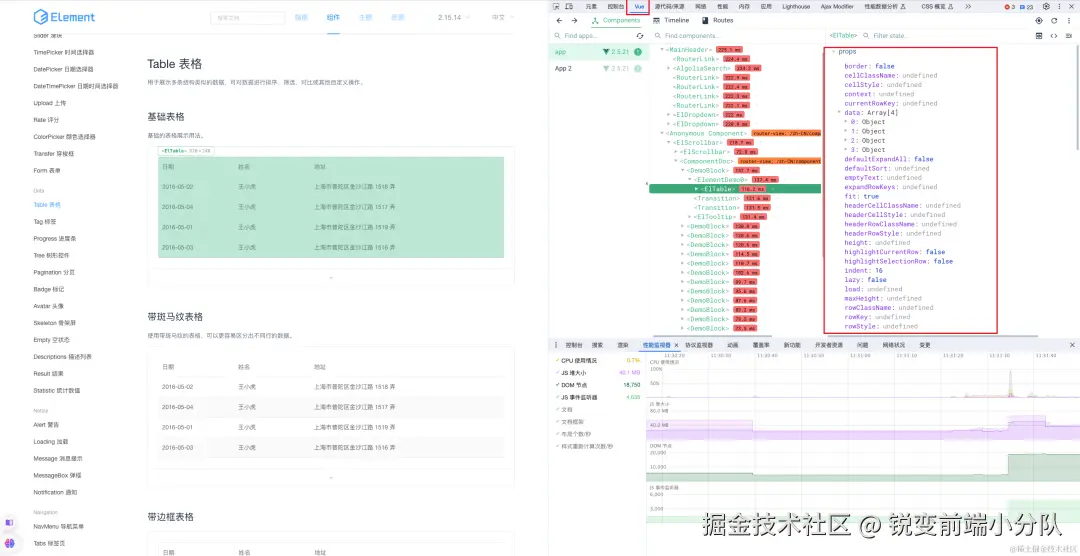Click the open-in-editor icon in state pane
1080x556 pixels.
[x=1068, y=36]
